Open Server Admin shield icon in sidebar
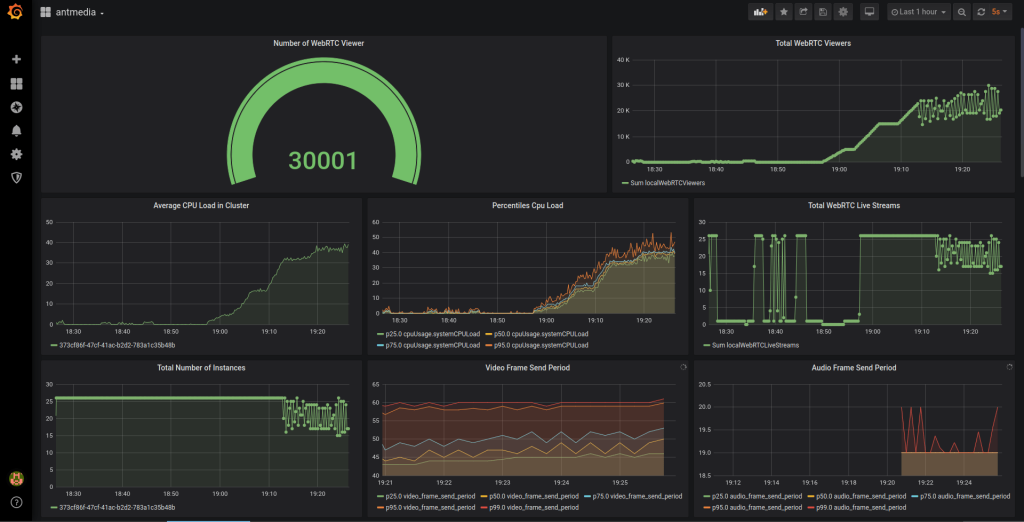This screenshot has width=1024, height=522. (x=16, y=177)
